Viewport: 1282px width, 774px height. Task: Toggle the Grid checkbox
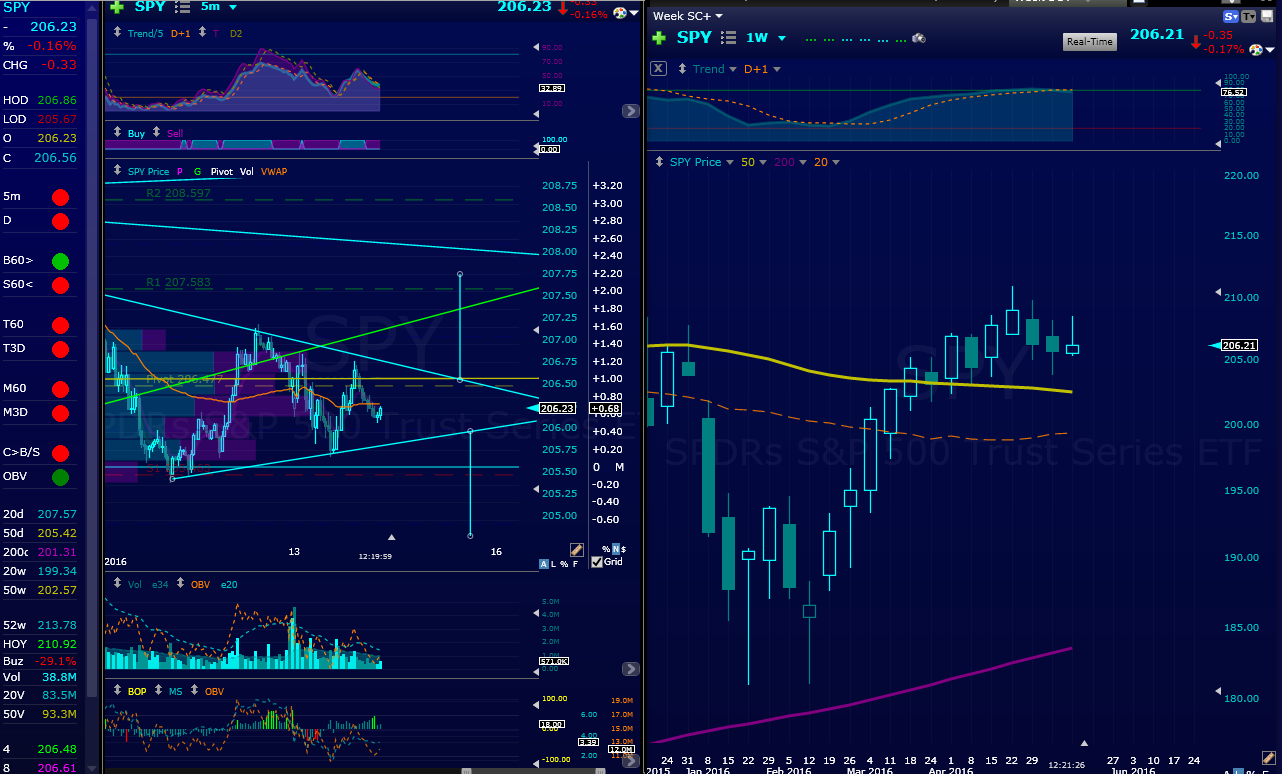[x=597, y=562]
